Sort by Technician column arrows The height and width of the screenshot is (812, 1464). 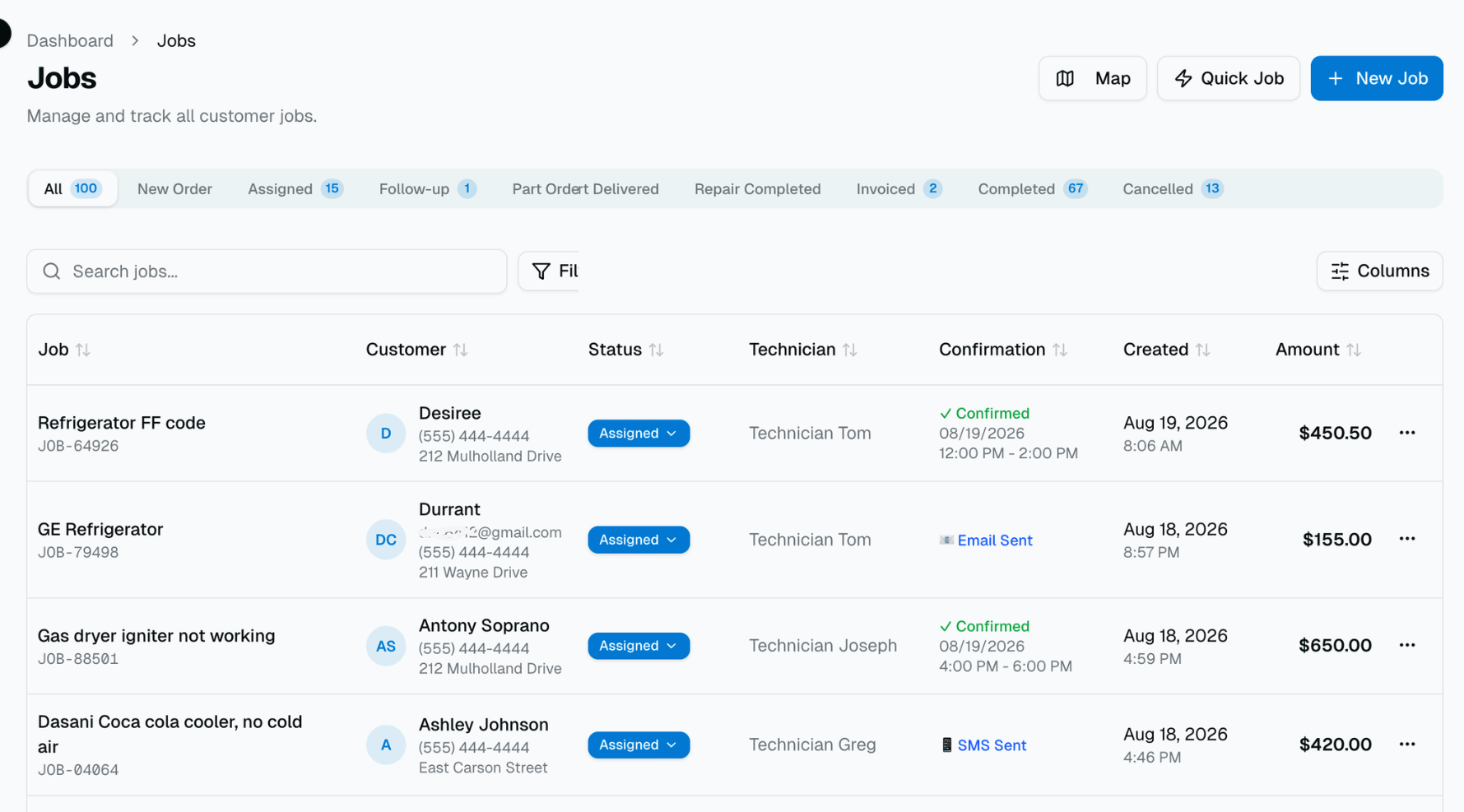[850, 350]
